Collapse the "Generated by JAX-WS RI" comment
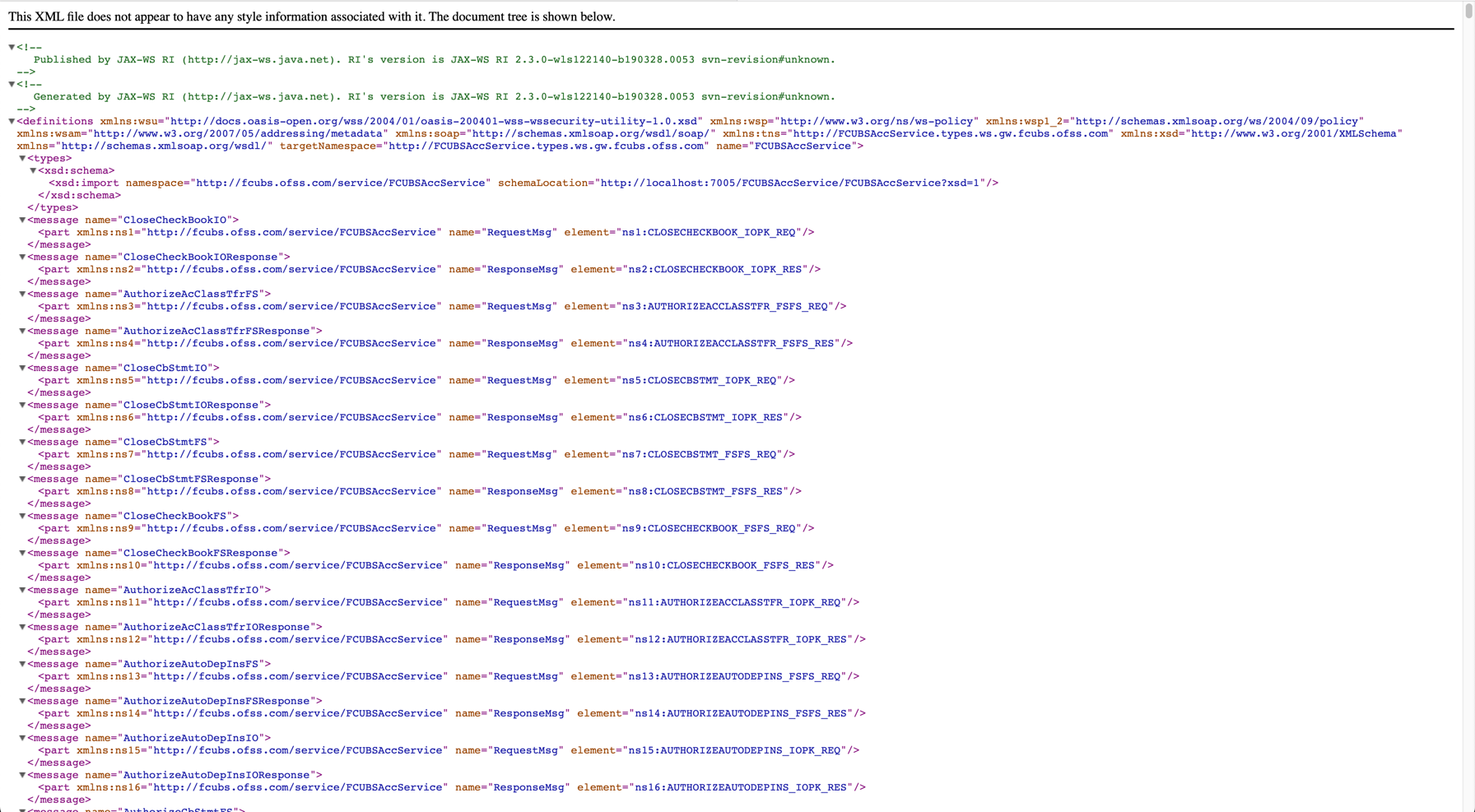Screen dimensions: 1475x812 click(x=12, y=85)
